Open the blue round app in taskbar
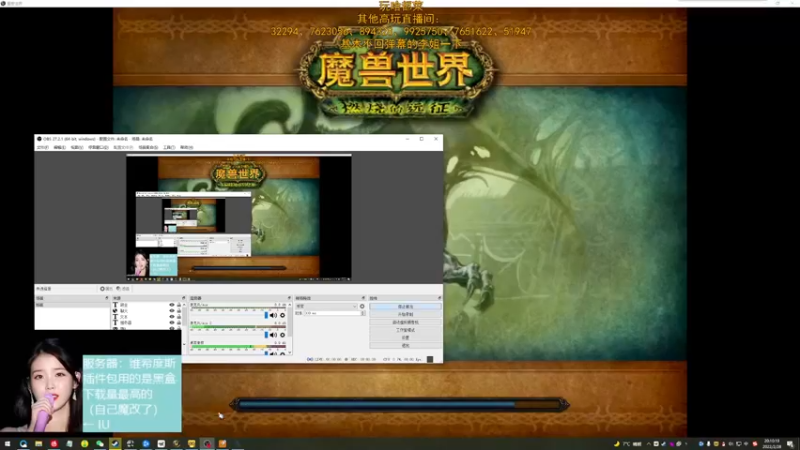The image size is (800, 450). [x=145, y=444]
